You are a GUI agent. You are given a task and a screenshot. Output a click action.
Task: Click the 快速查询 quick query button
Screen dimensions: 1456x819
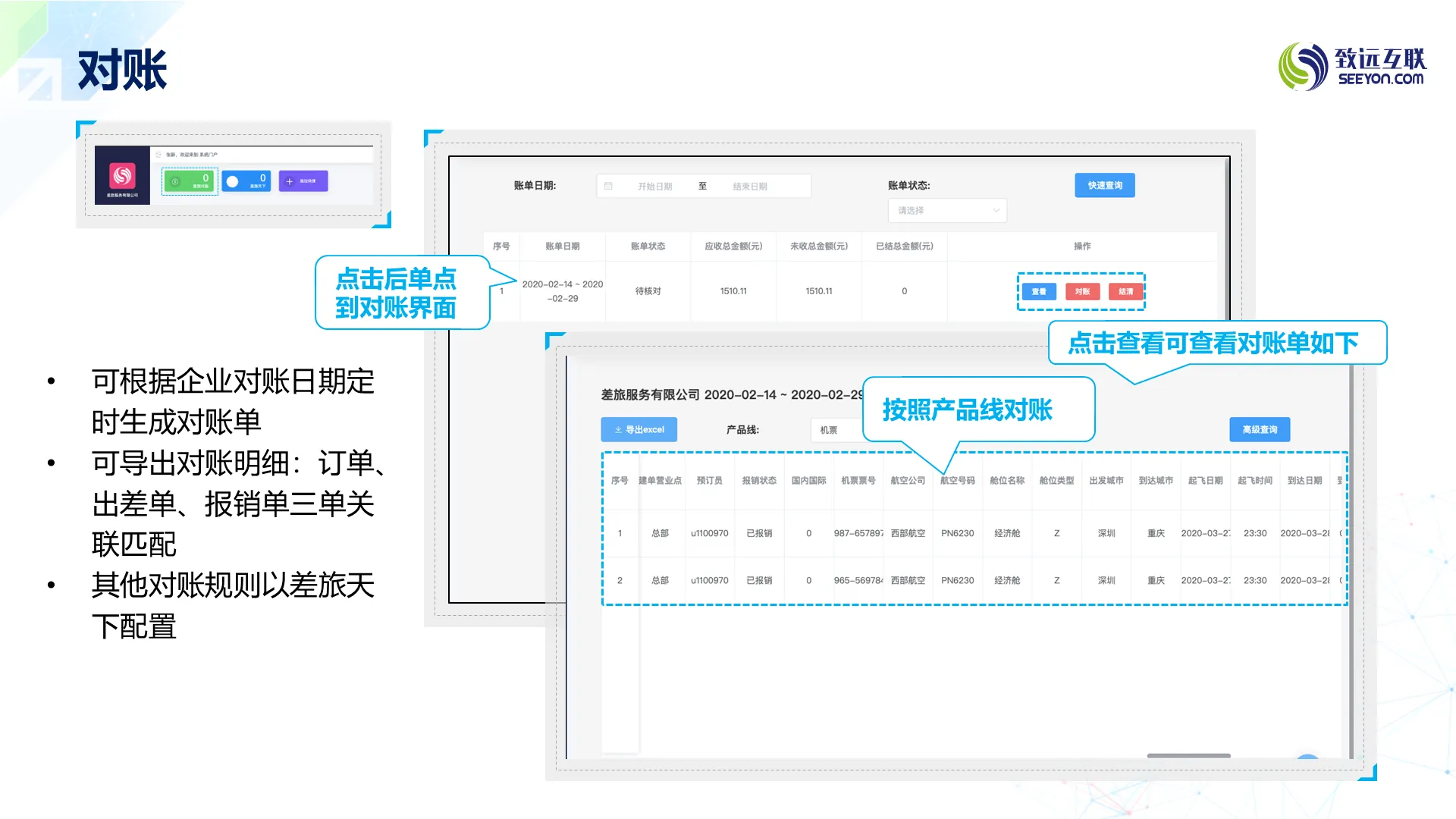pyautogui.click(x=1105, y=185)
